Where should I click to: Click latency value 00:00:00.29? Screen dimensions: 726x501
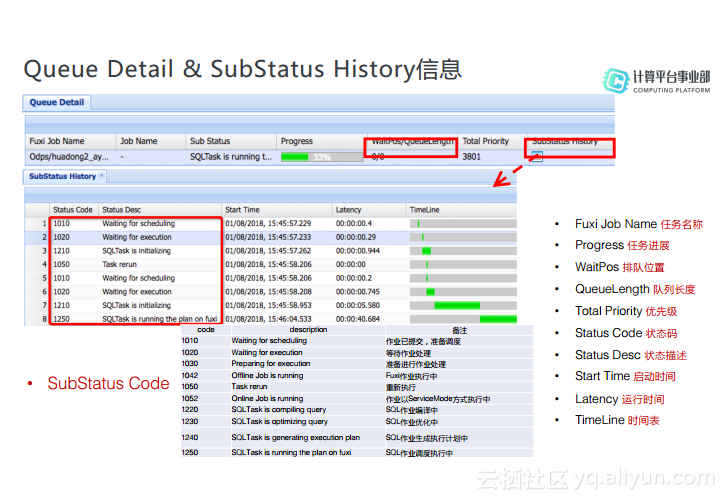coord(356,237)
